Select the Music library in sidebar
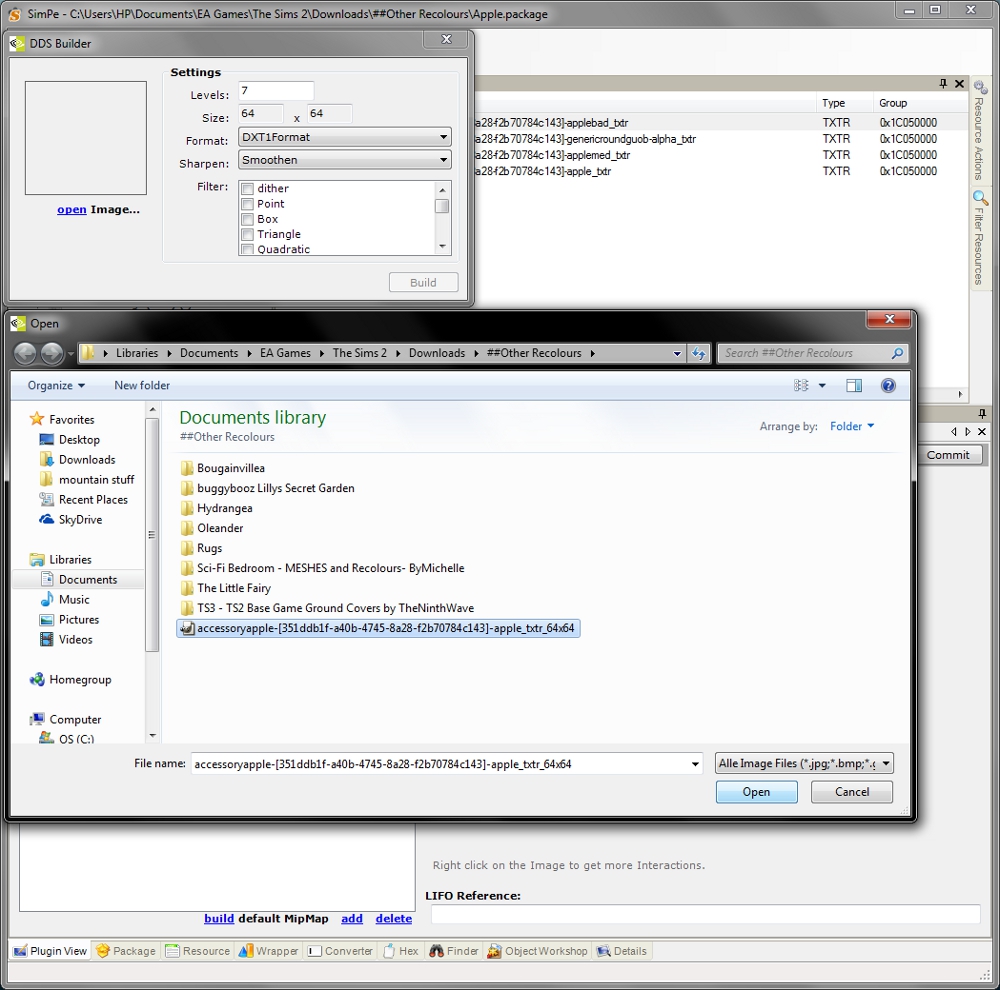Viewport: 1000px width, 990px height. click(73, 600)
